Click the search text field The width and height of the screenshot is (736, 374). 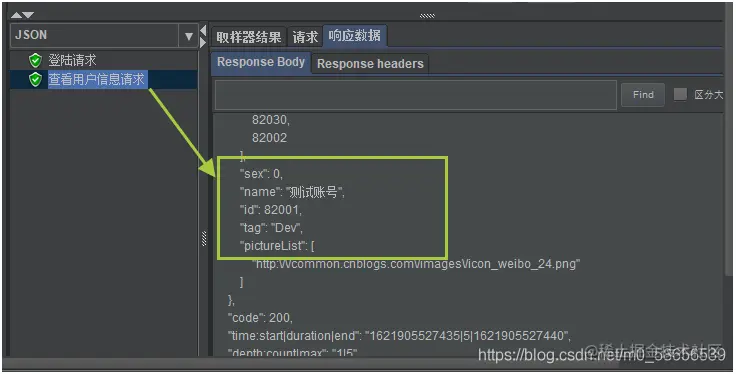coord(415,95)
